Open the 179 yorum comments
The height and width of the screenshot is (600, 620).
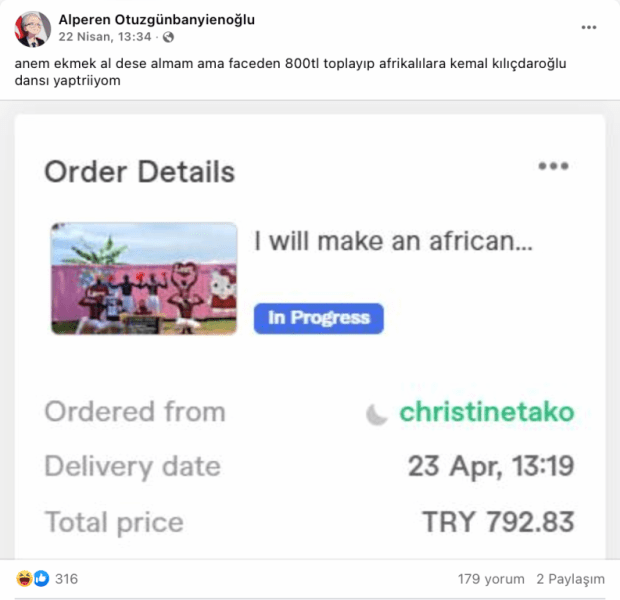point(491,579)
